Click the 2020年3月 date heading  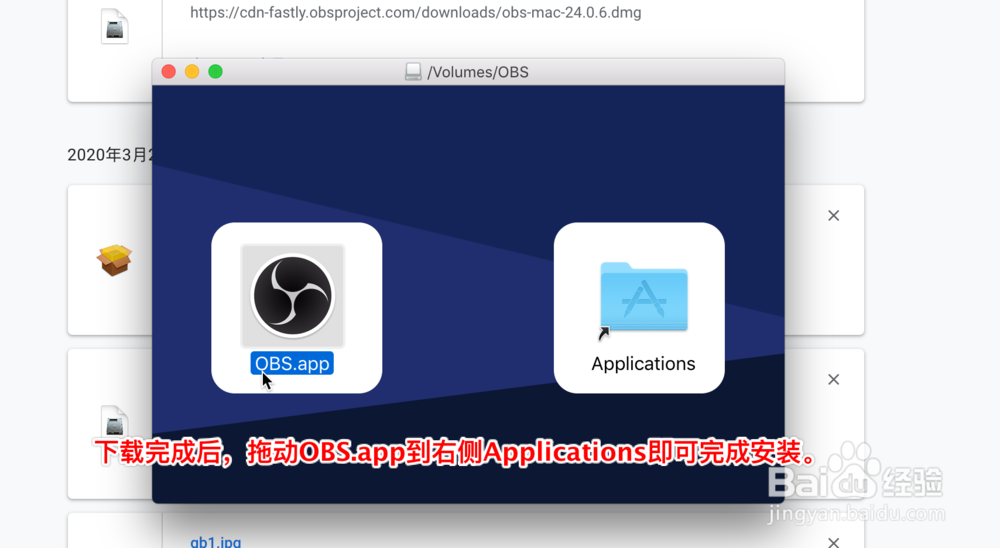pyautogui.click(x=110, y=155)
